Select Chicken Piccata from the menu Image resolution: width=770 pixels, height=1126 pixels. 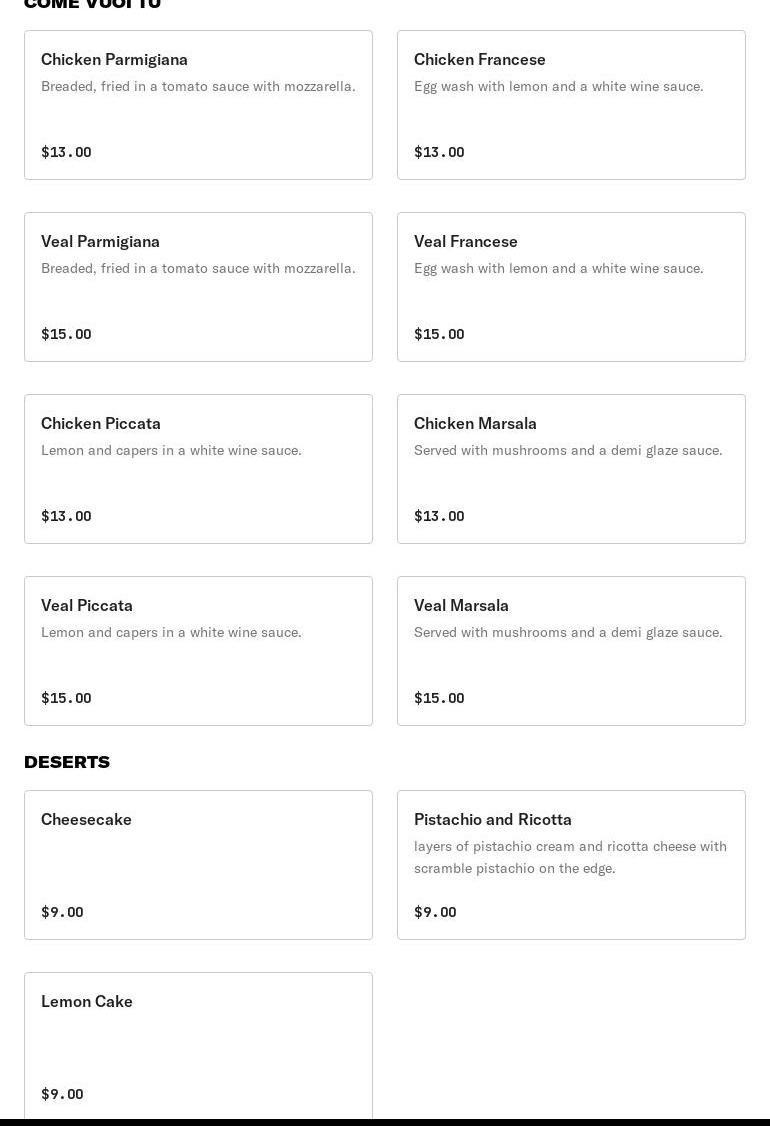pos(198,469)
